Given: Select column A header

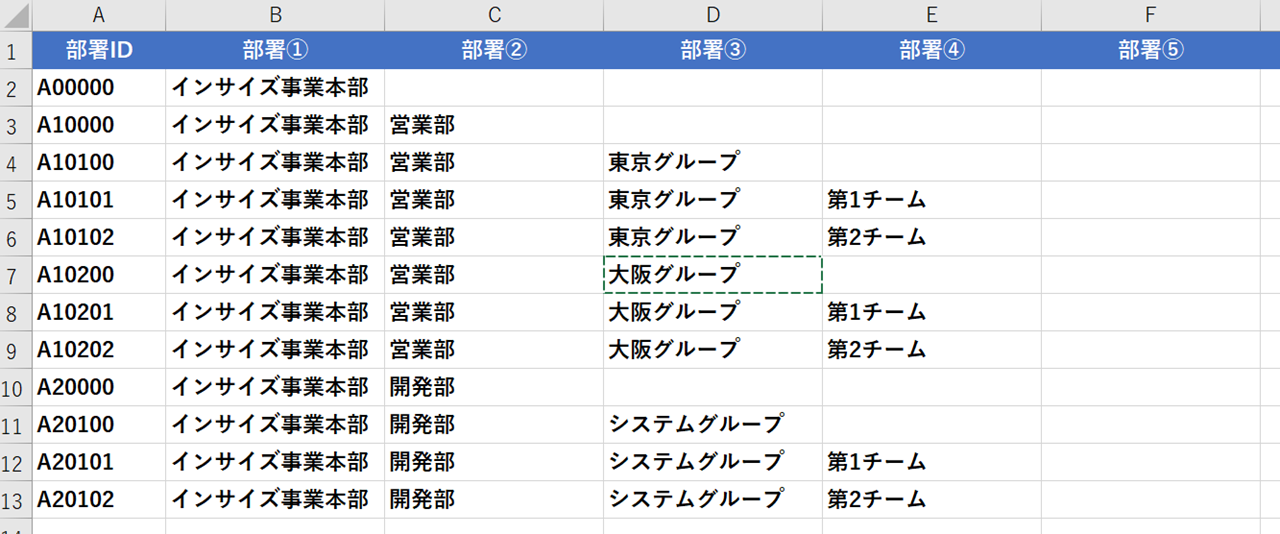Looking at the screenshot, I should 99,15.
